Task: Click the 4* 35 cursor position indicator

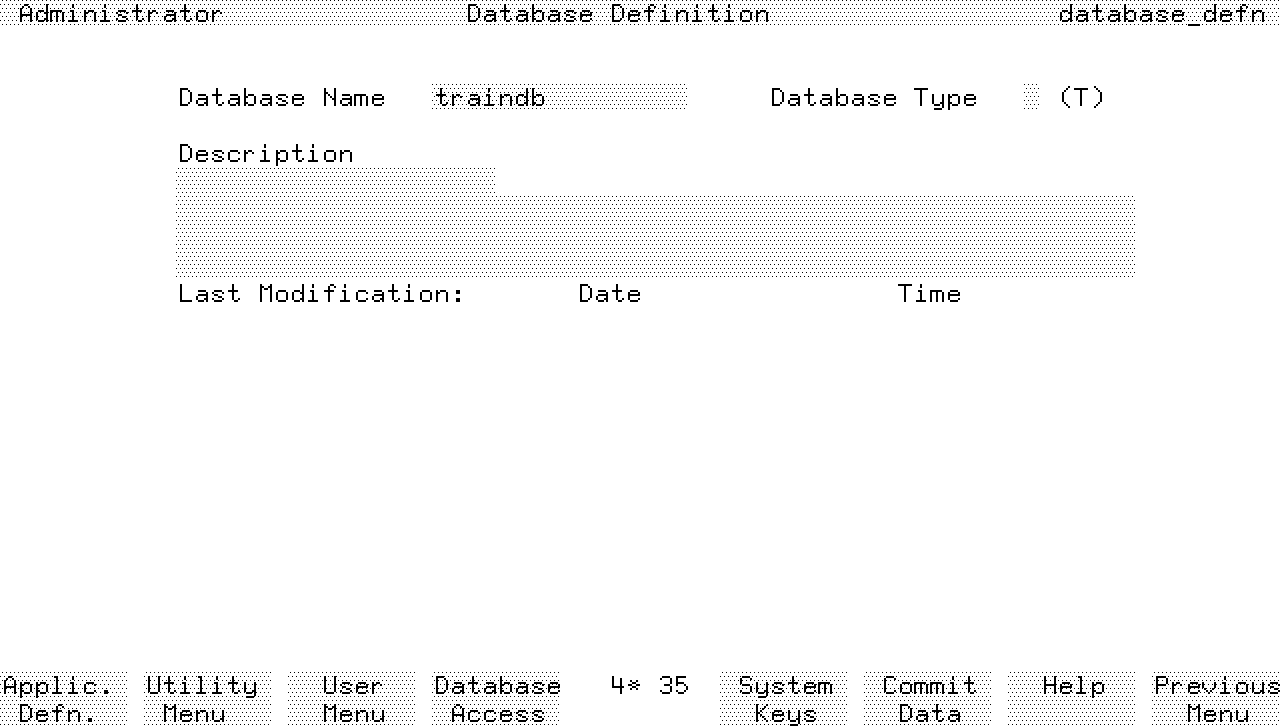Action: (x=649, y=686)
